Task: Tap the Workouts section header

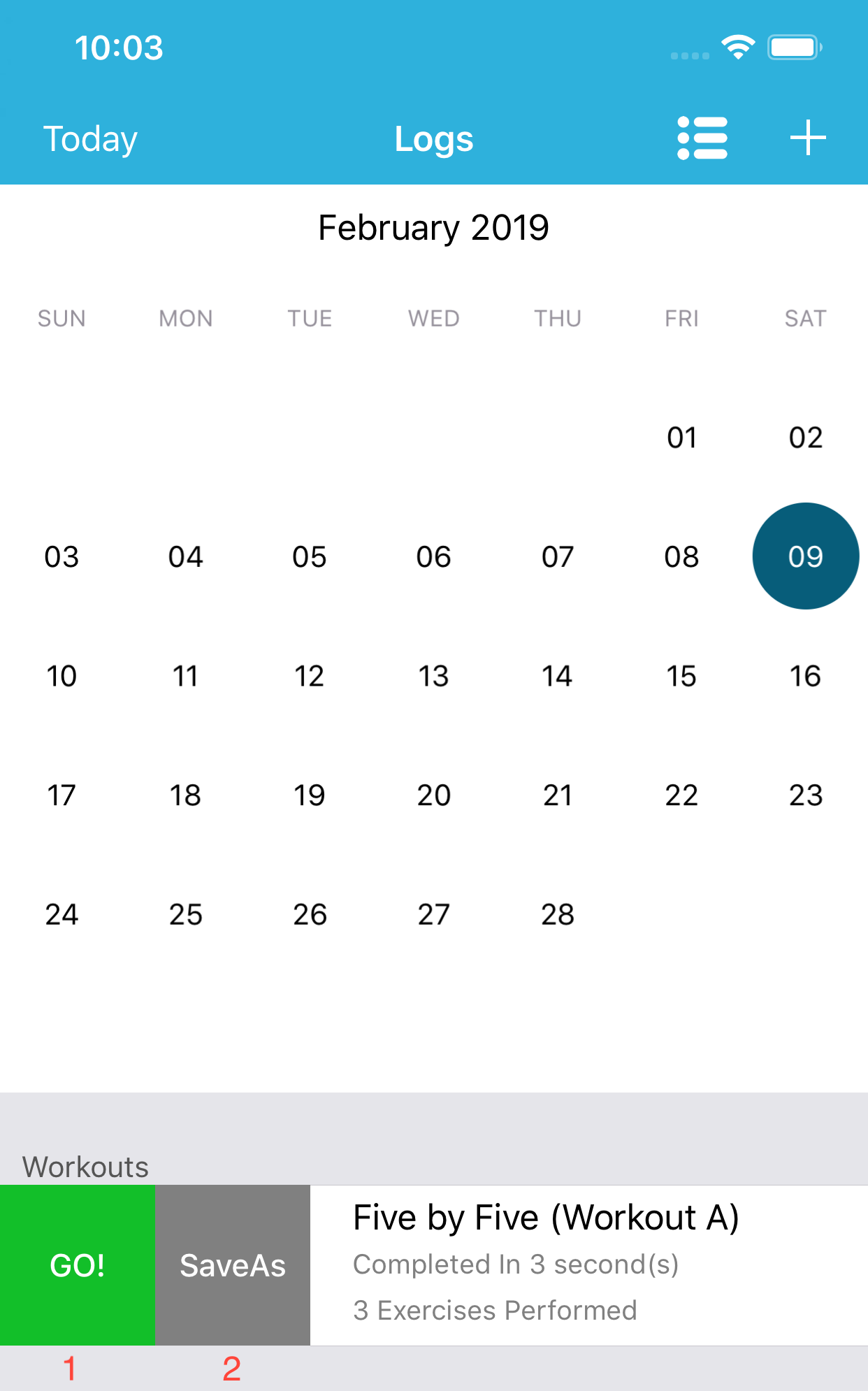Action: pyautogui.click(x=85, y=1167)
